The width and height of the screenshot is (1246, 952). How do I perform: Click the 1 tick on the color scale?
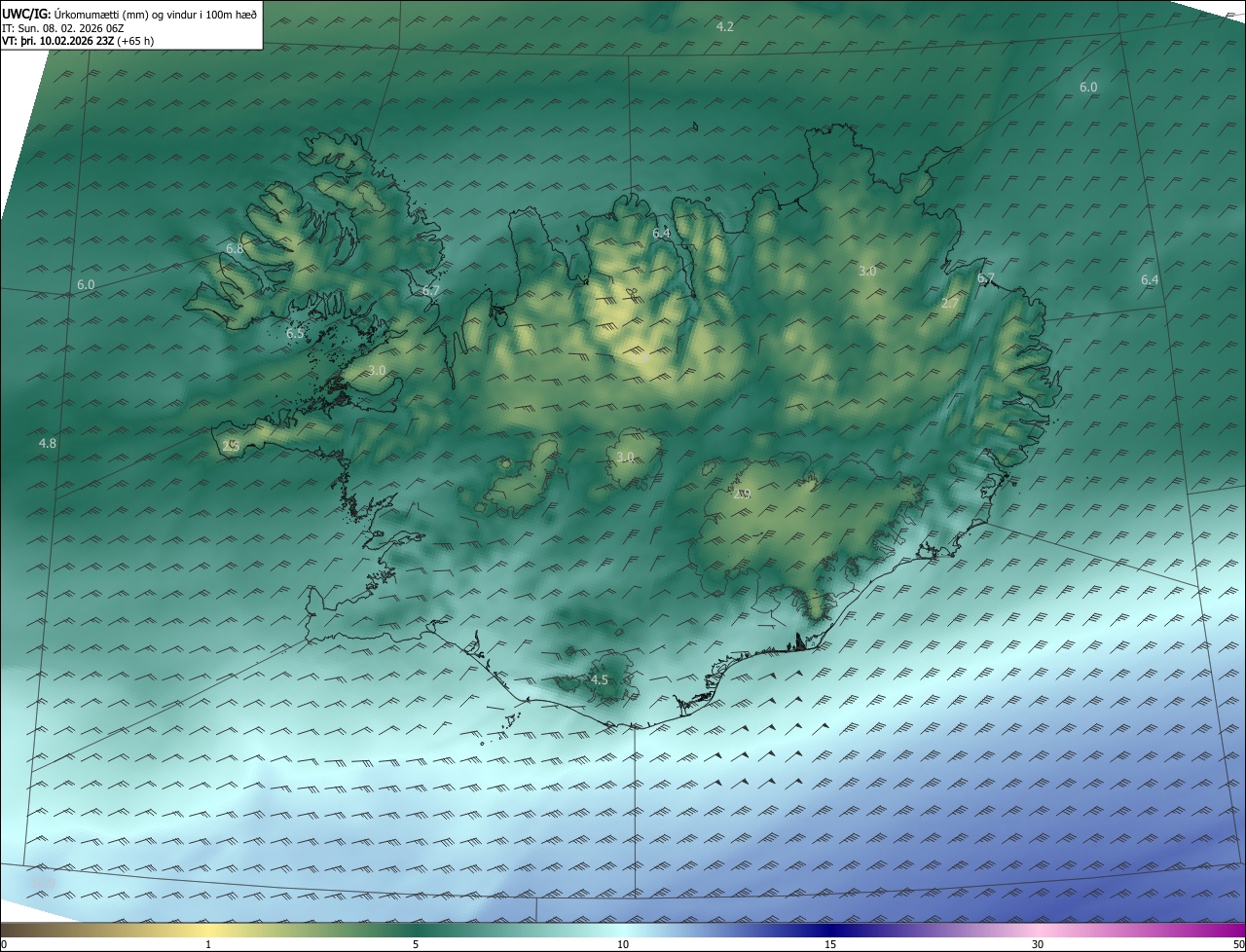tap(208, 944)
